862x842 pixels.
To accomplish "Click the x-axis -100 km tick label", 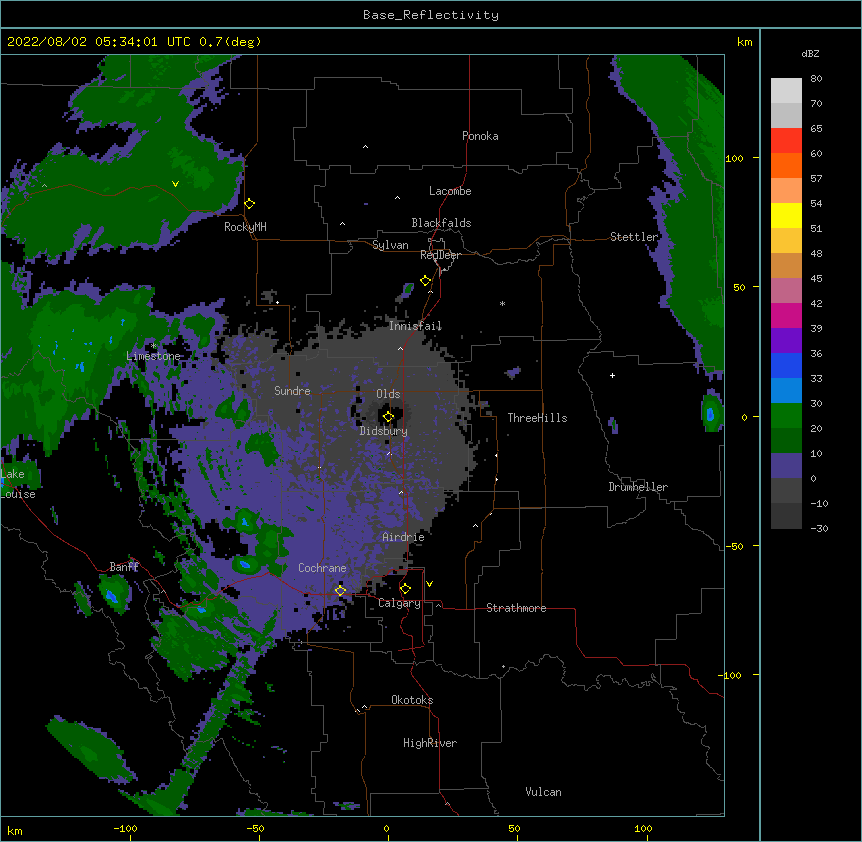I will click(125, 828).
